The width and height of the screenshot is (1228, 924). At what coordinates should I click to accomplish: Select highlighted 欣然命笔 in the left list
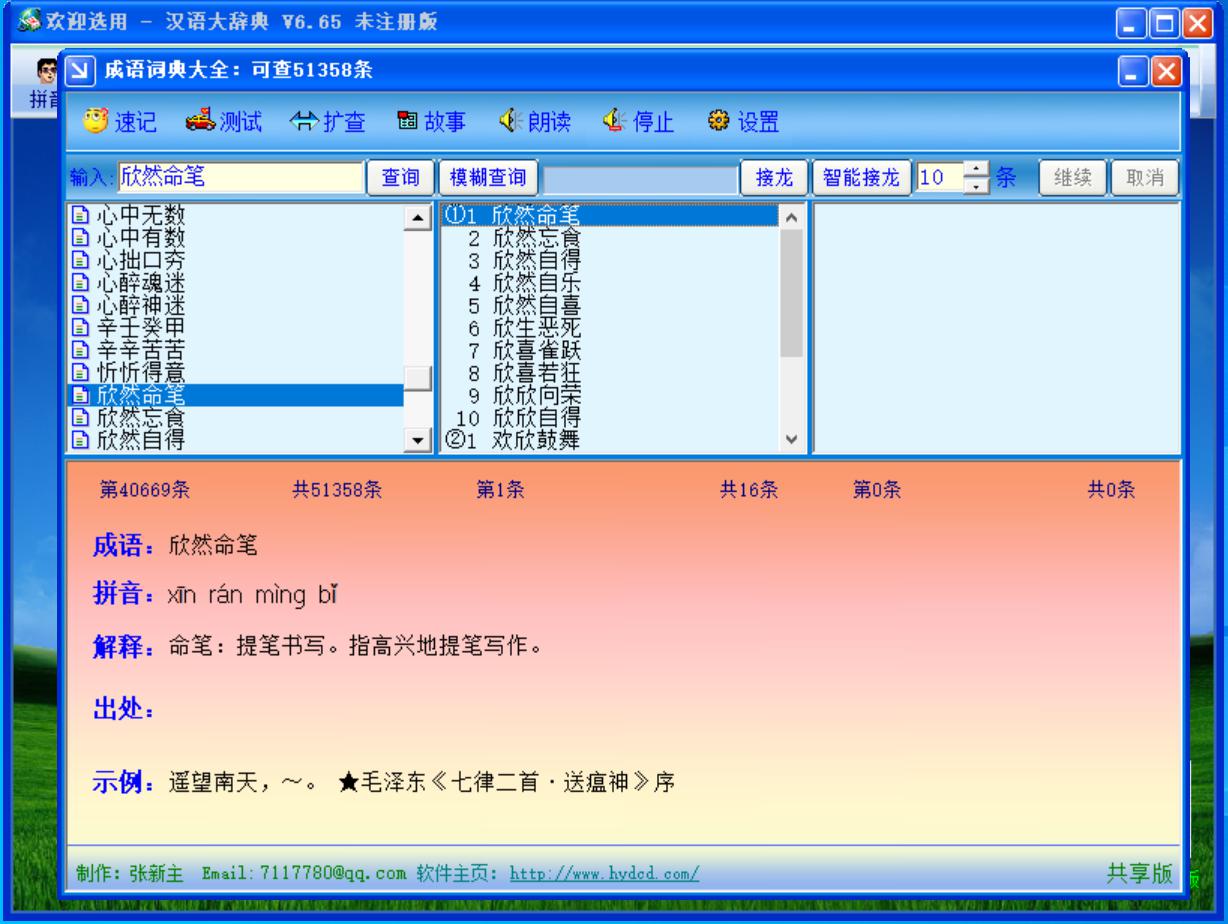pyautogui.click(x=235, y=394)
